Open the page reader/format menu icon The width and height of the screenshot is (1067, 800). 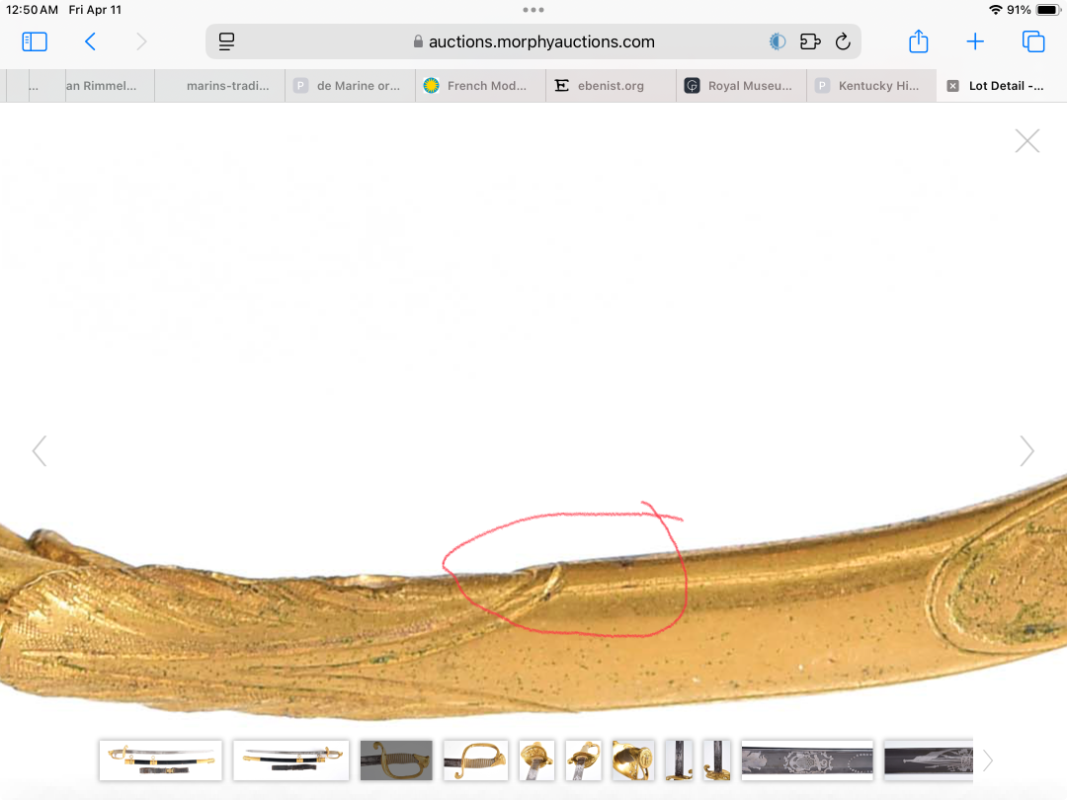pos(226,41)
